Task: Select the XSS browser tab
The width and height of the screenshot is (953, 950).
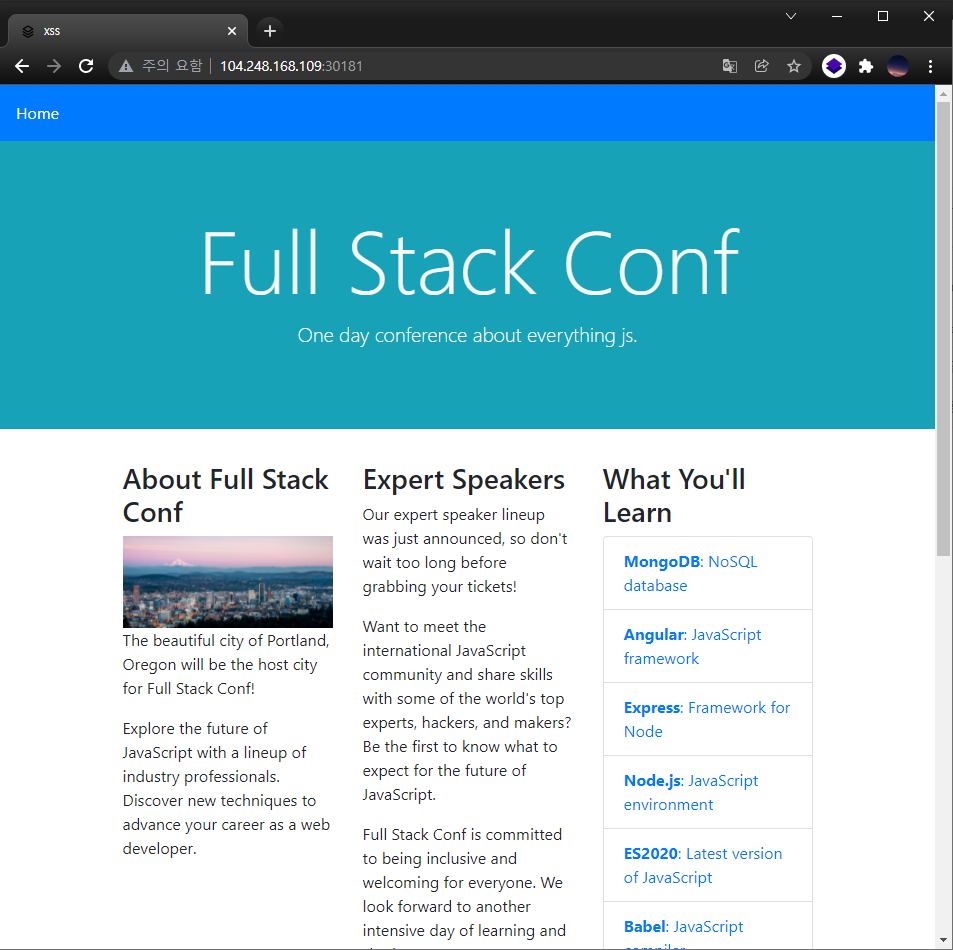Action: click(x=128, y=31)
